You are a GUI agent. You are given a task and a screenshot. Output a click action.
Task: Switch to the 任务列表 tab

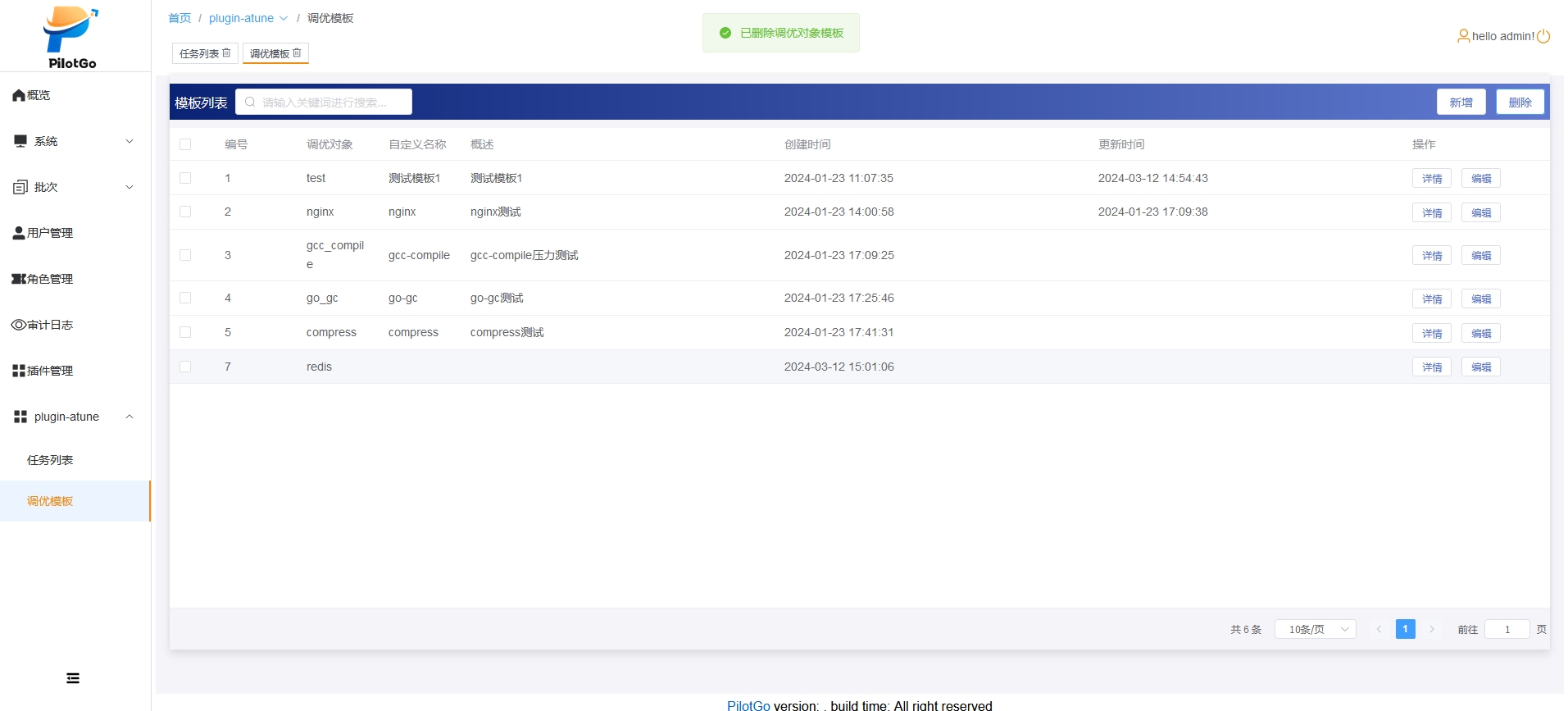[x=199, y=53]
